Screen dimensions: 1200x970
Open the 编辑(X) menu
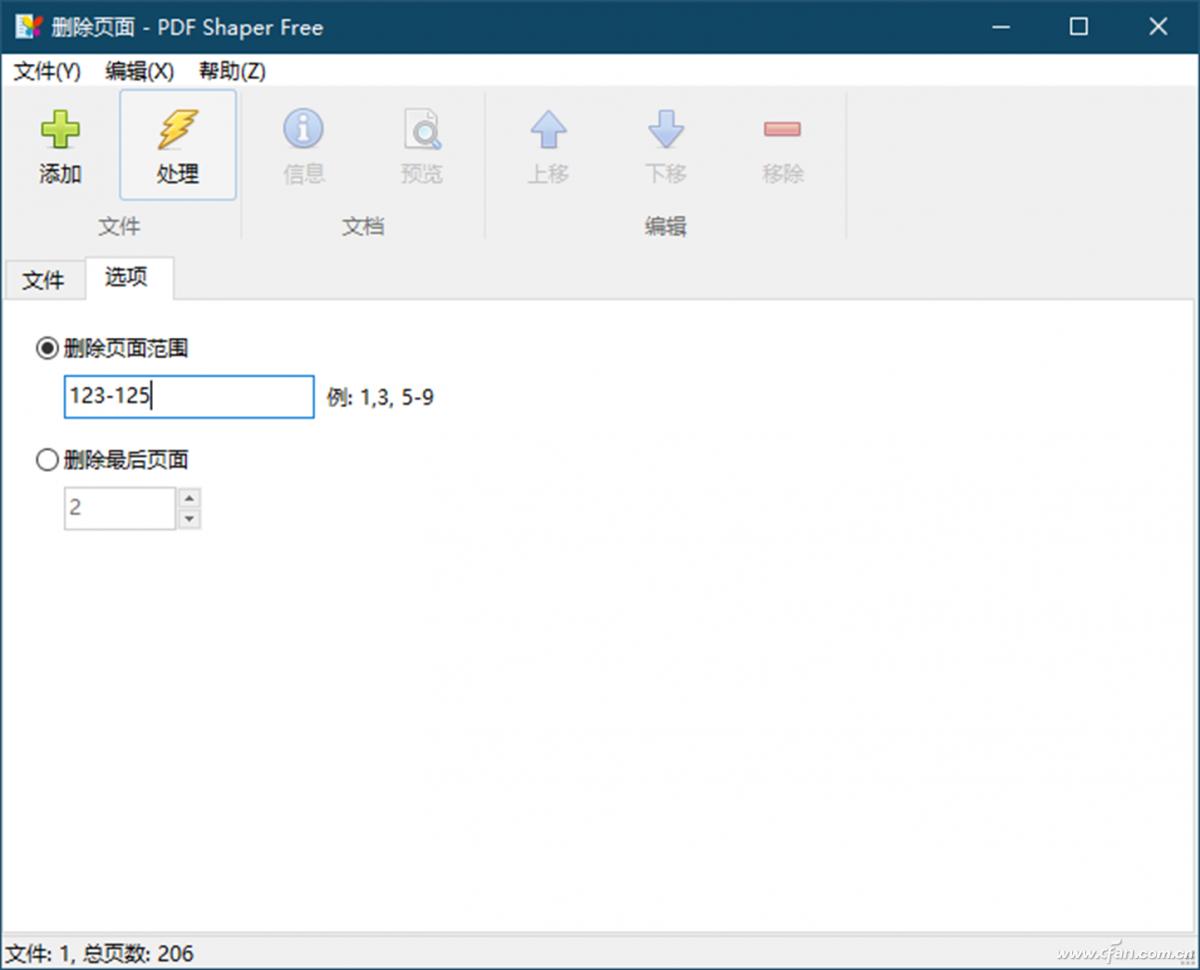pyautogui.click(x=137, y=71)
